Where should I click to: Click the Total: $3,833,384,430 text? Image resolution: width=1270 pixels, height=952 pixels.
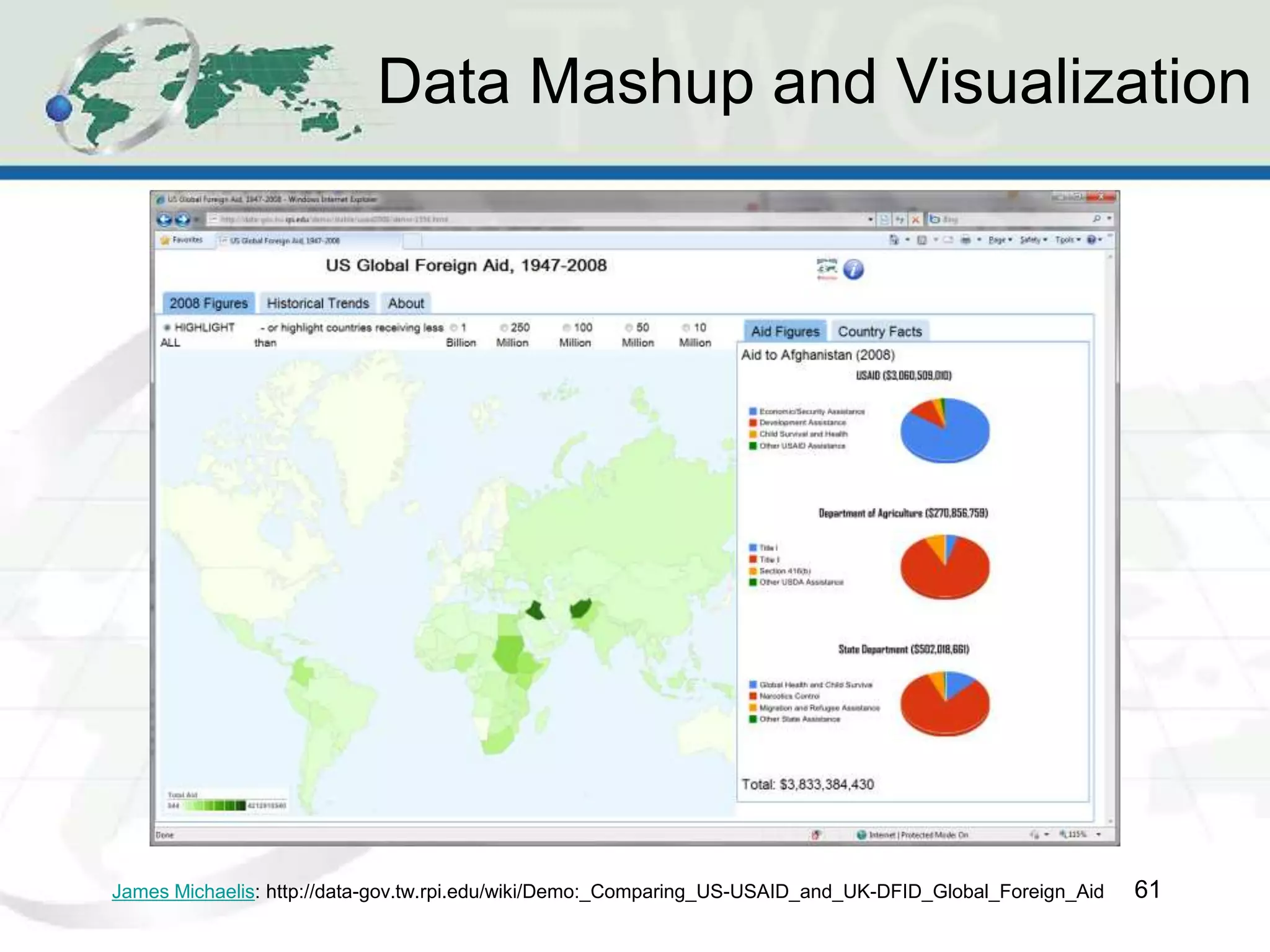[807, 785]
